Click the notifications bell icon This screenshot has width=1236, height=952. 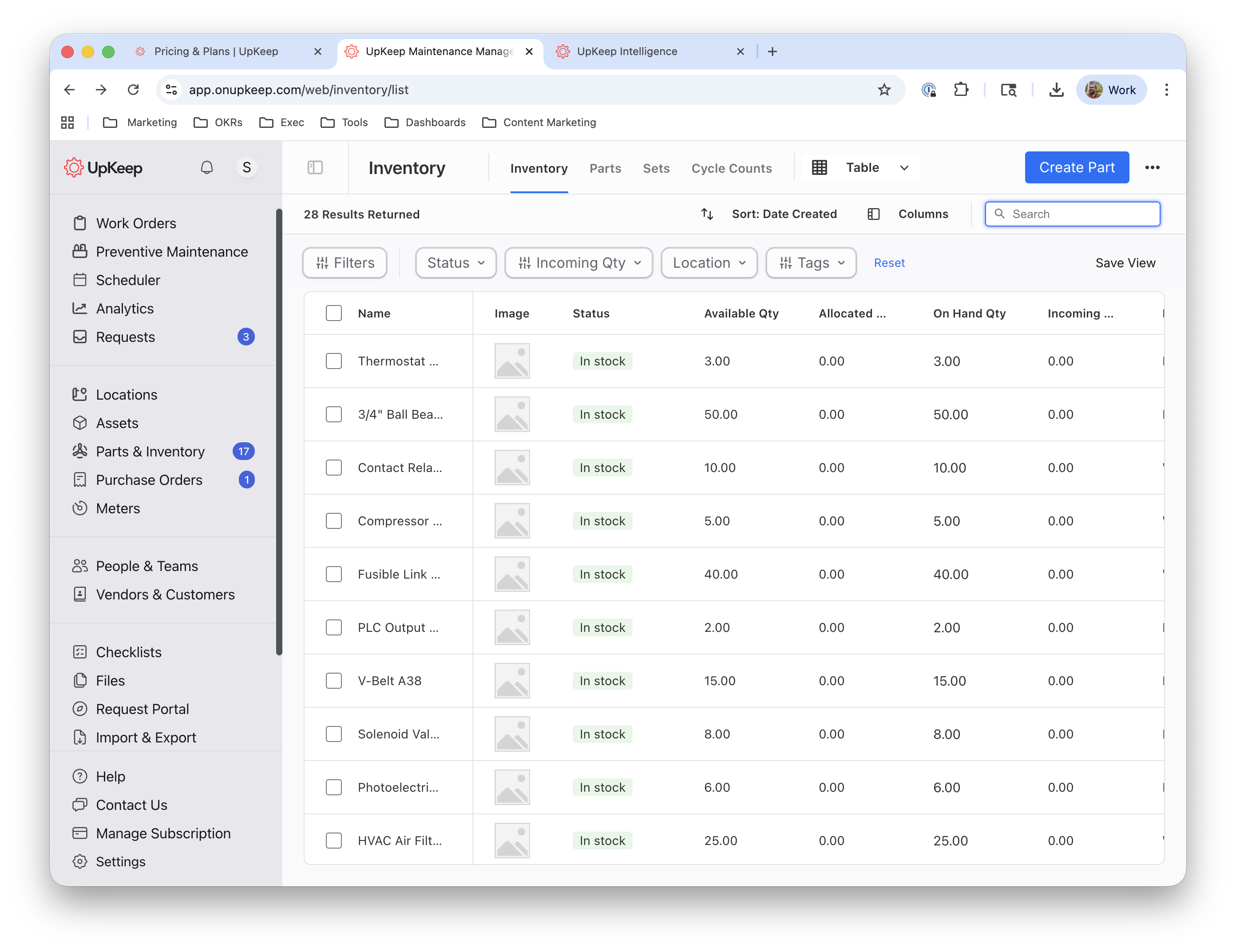[x=206, y=167]
